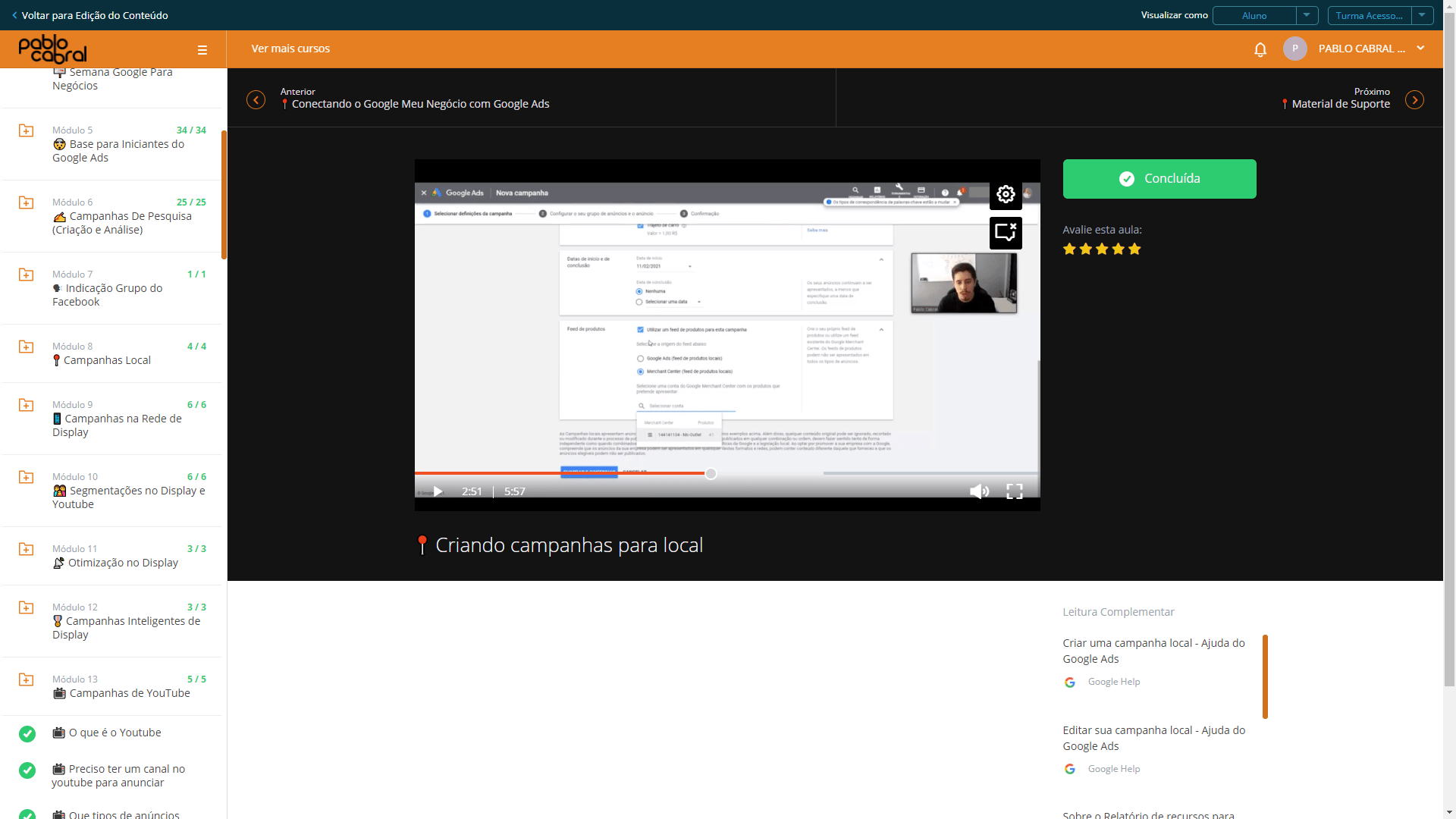Rate the lesson with the fifth star
Image resolution: width=1456 pixels, height=819 pixels.
click(x=1134, y=249)
